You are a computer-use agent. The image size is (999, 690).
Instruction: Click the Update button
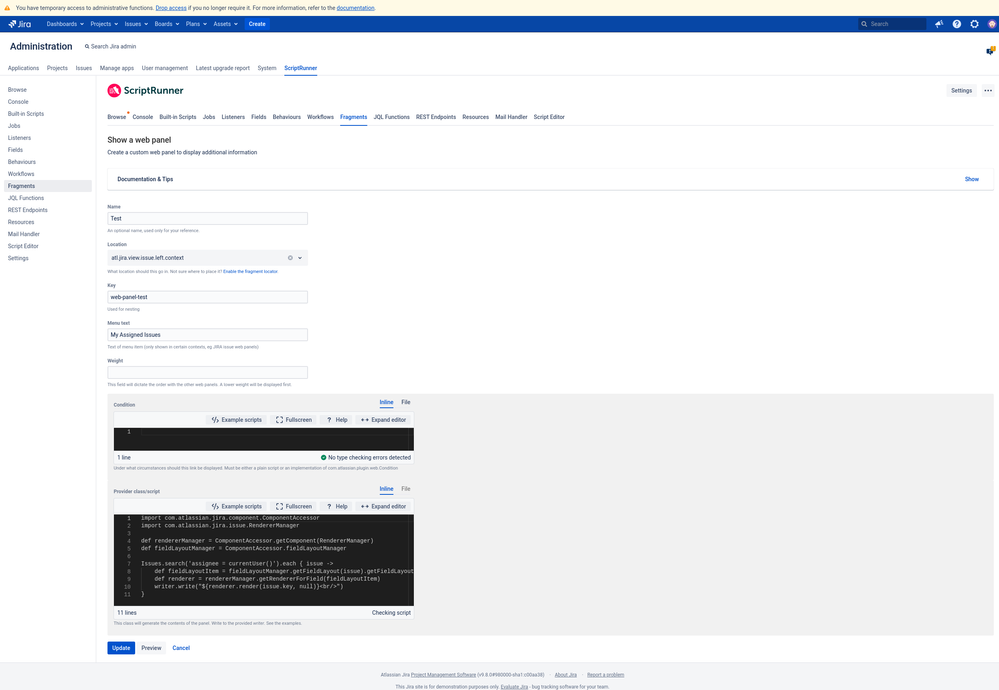pos(120,647)
